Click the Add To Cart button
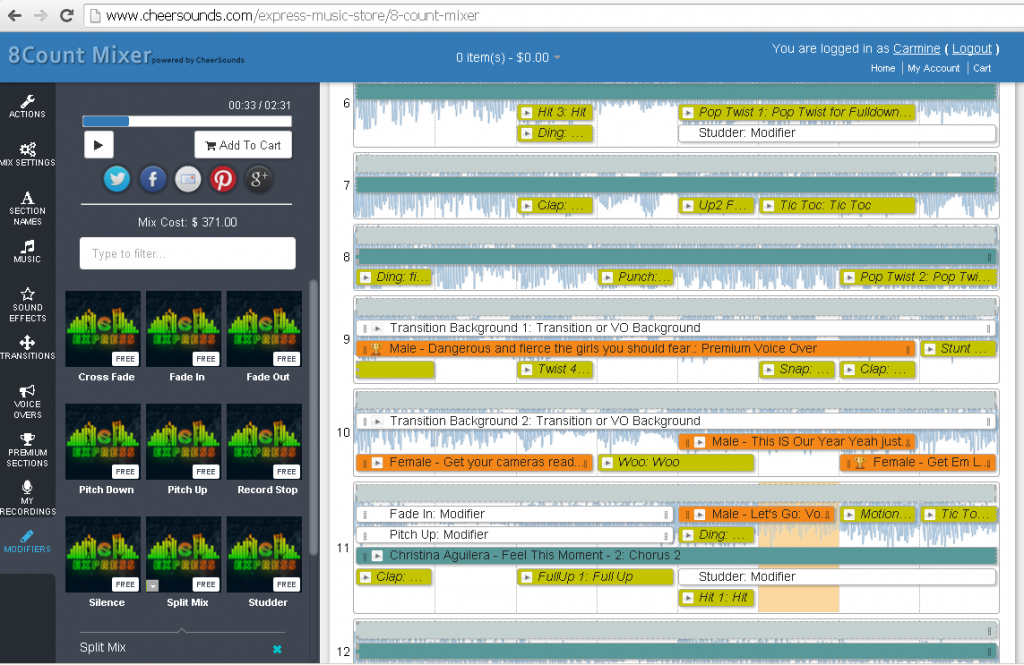This screenshot has width=1024, height=665. click(x=243, y=145)
